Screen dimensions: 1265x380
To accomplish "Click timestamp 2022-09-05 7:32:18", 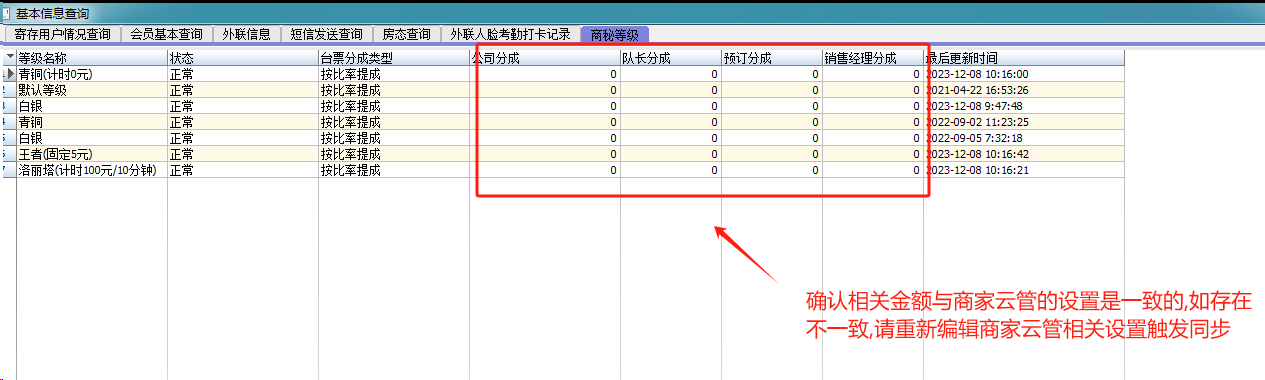I will [974, 138].
